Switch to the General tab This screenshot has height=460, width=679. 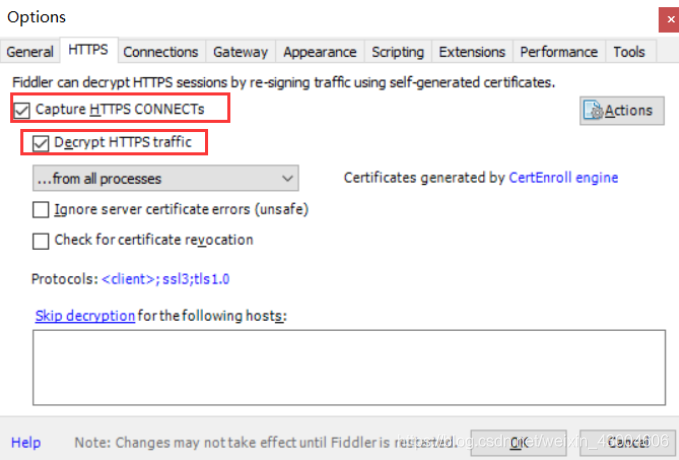point(30,52)
